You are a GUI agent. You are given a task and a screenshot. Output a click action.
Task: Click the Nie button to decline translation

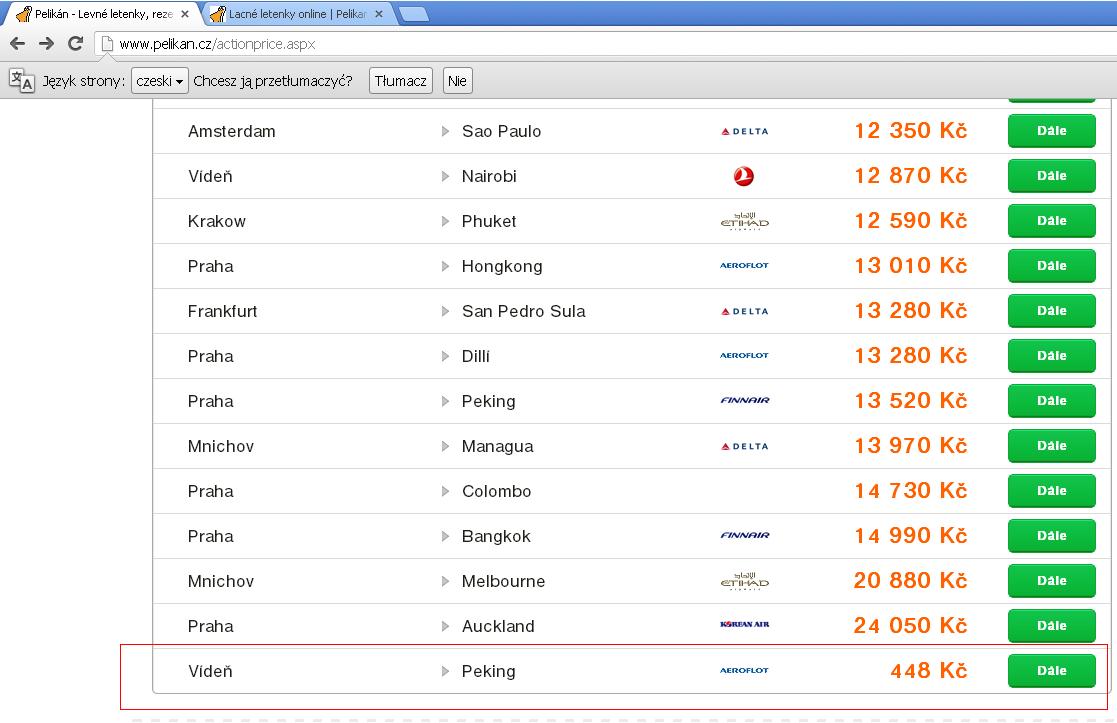[457, 80]
